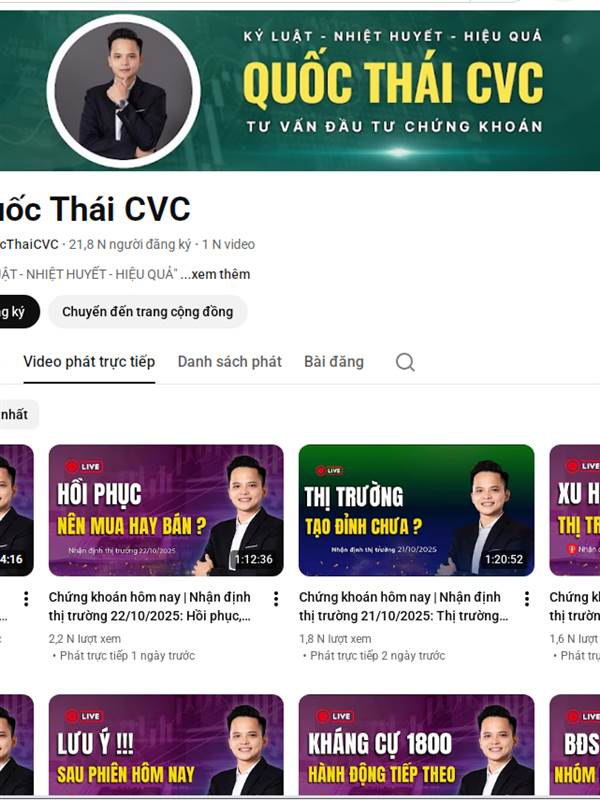Click the circular channel avatar photo
Image resolution: width=600 pixels, height=800 pixels.
tap(123, 91)
